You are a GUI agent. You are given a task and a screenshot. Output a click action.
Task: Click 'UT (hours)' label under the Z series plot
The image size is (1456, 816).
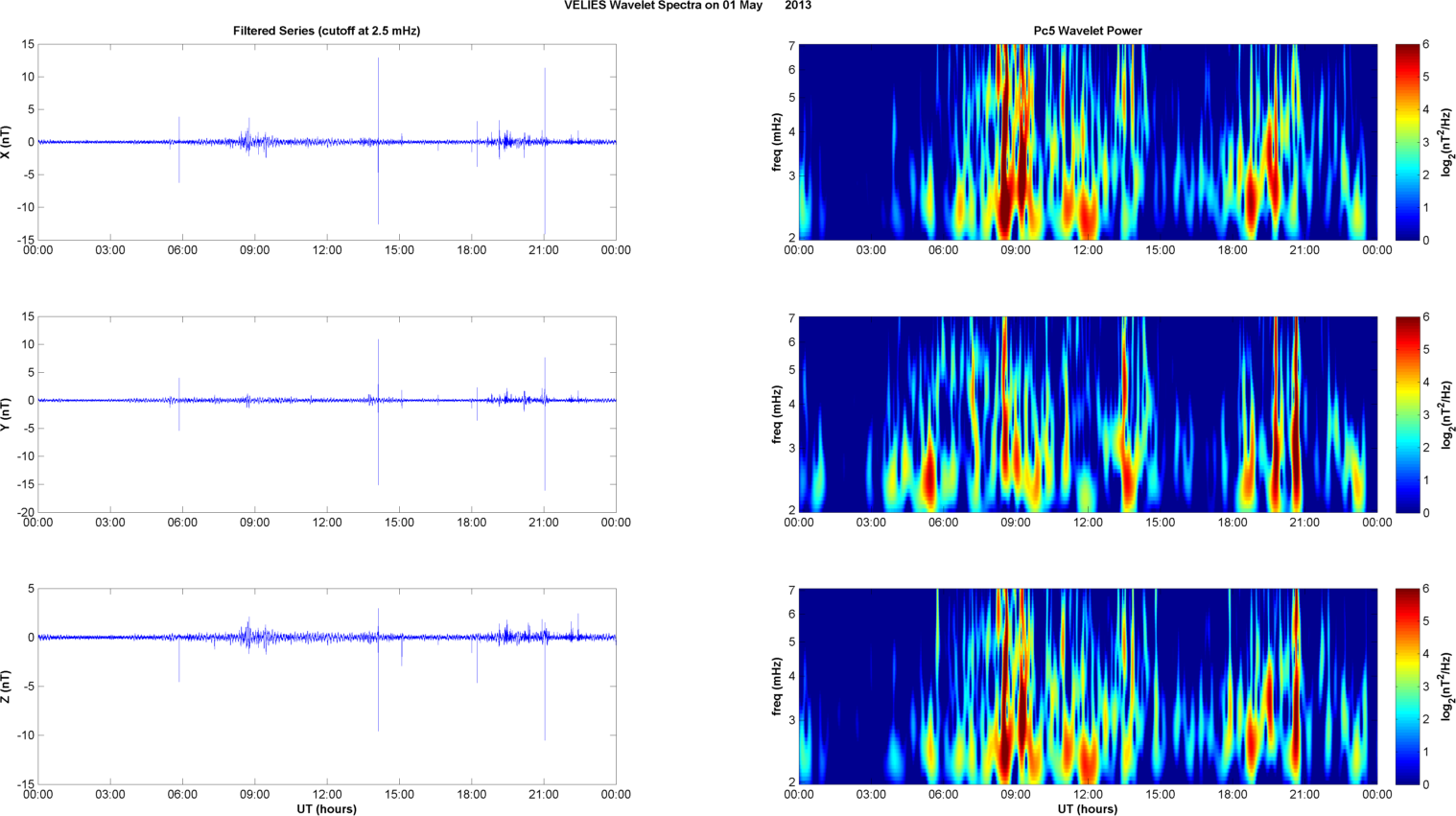[326, 809]
